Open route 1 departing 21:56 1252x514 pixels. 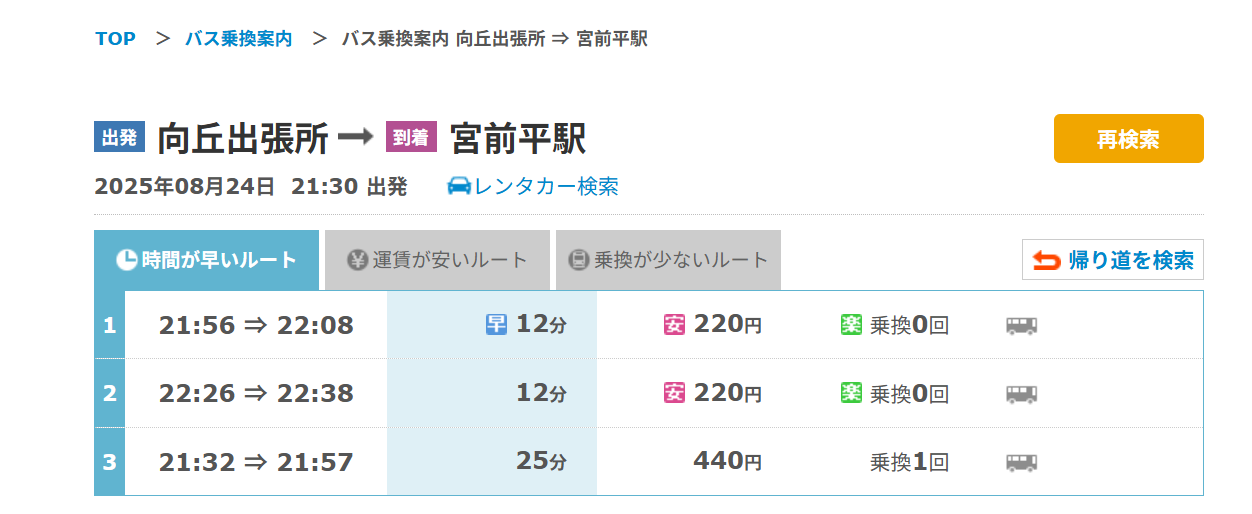(256, 325)
